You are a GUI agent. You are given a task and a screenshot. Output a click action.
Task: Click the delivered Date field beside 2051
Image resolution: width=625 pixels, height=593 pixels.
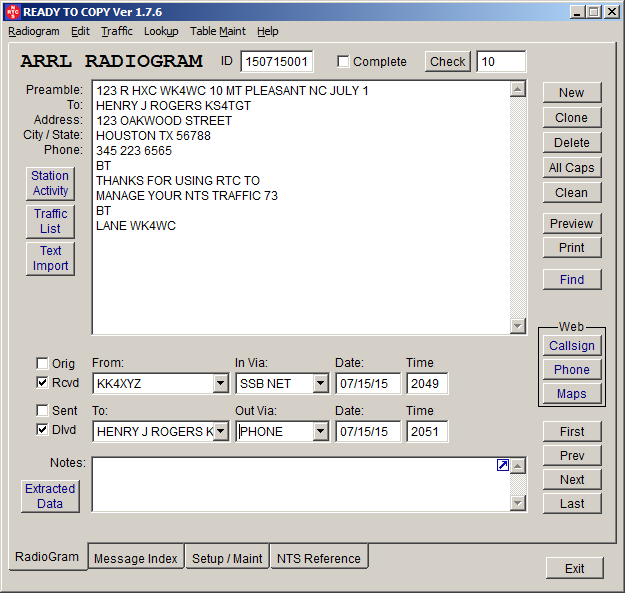click(368, 431)
